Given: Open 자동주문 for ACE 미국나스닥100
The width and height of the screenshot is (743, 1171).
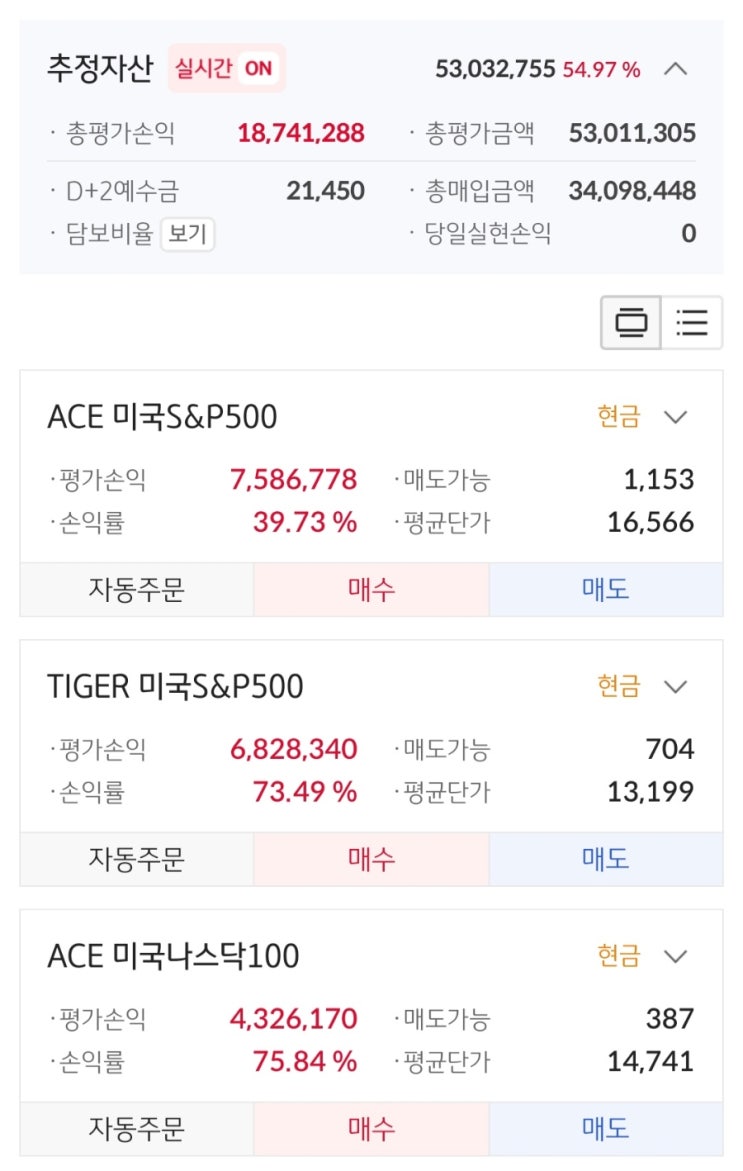Looking at the screenshot, I should pos(137,1129).
